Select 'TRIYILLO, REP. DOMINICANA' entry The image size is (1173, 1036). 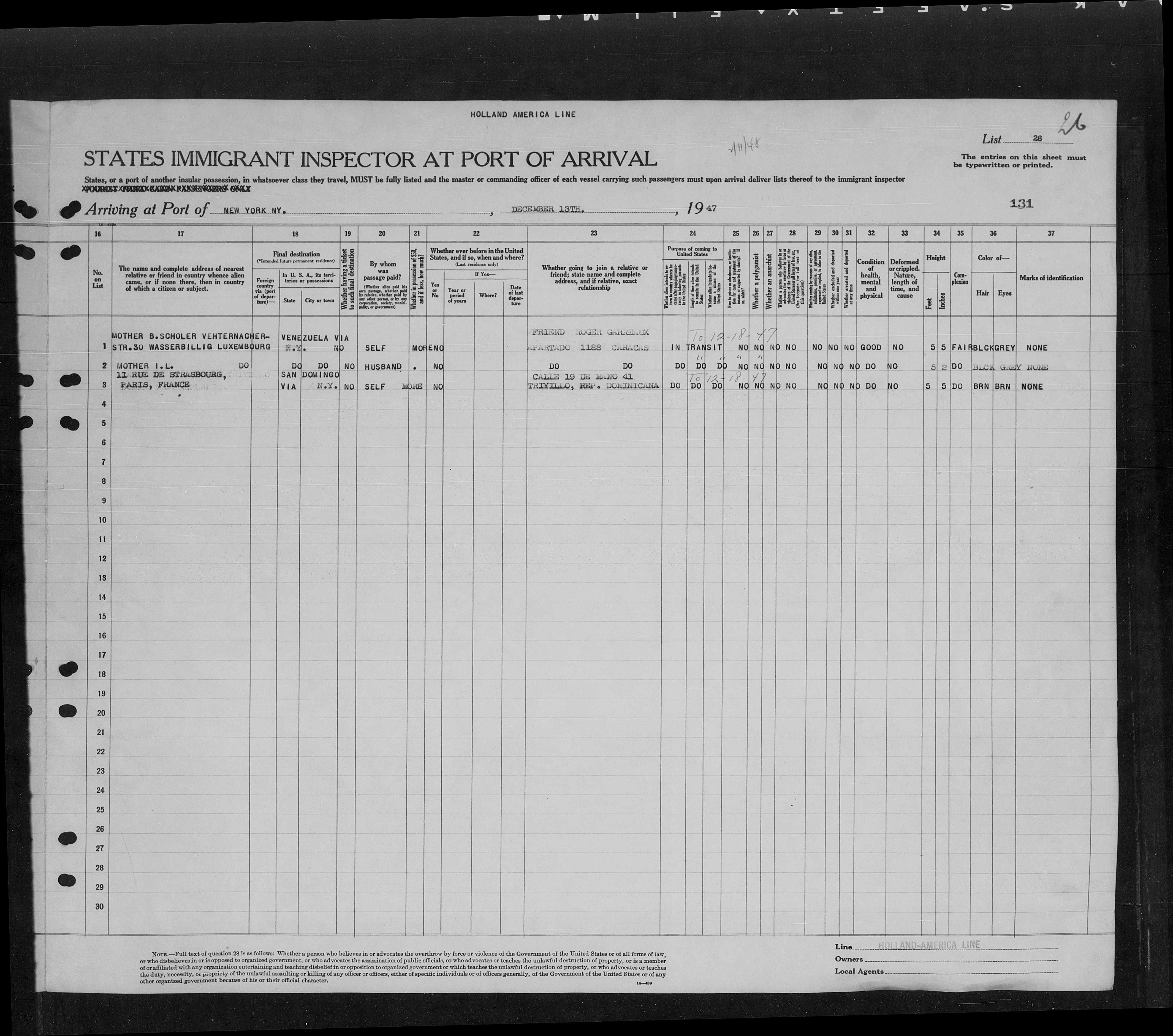(593, 386)
